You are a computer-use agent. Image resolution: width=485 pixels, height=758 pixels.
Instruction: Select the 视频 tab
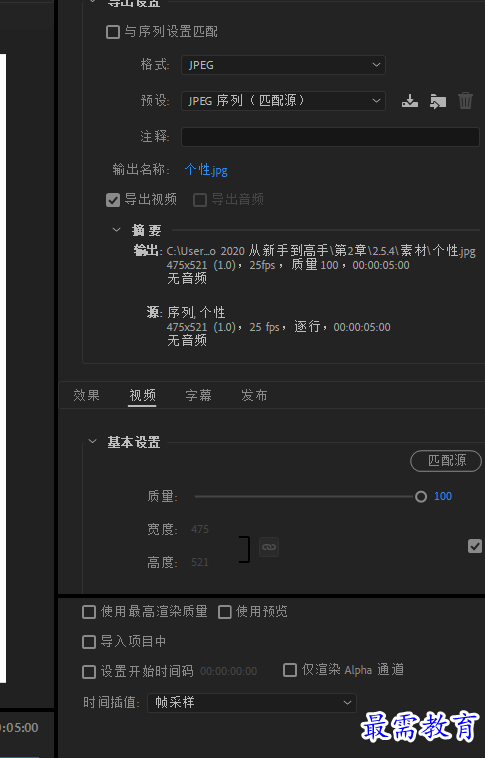point(142,395)
